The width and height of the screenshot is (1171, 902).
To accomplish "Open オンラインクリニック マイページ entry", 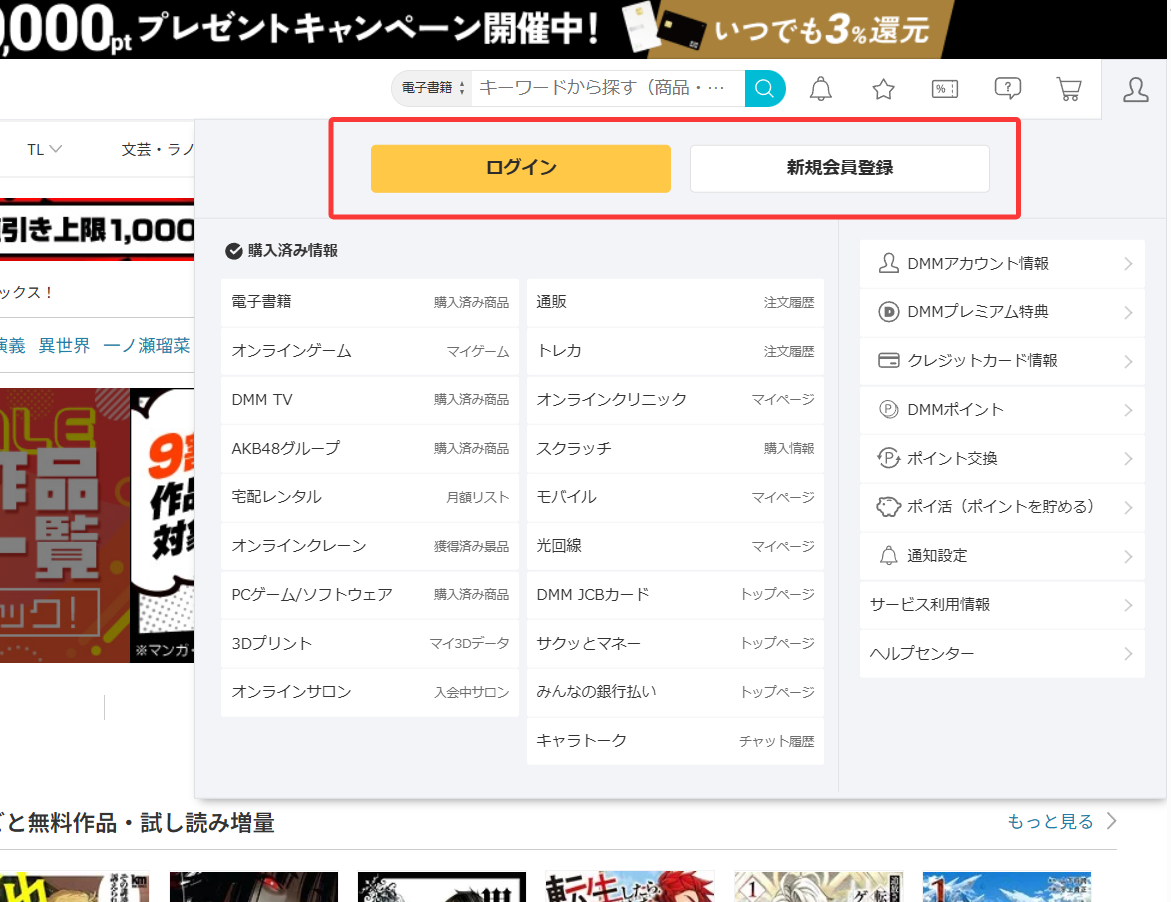I will click(x=675, y=399).
